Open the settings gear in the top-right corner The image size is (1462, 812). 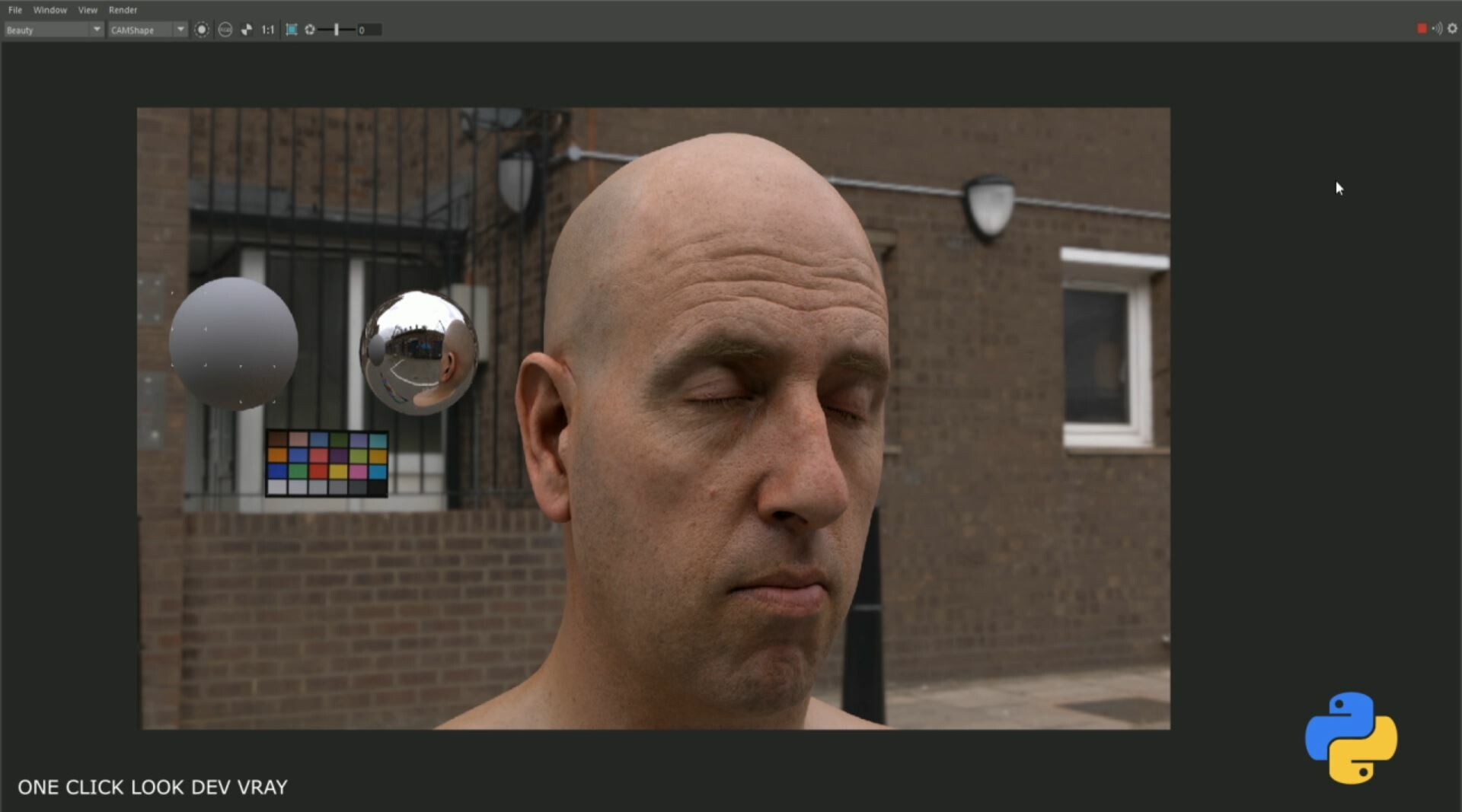coord(1453,28)
